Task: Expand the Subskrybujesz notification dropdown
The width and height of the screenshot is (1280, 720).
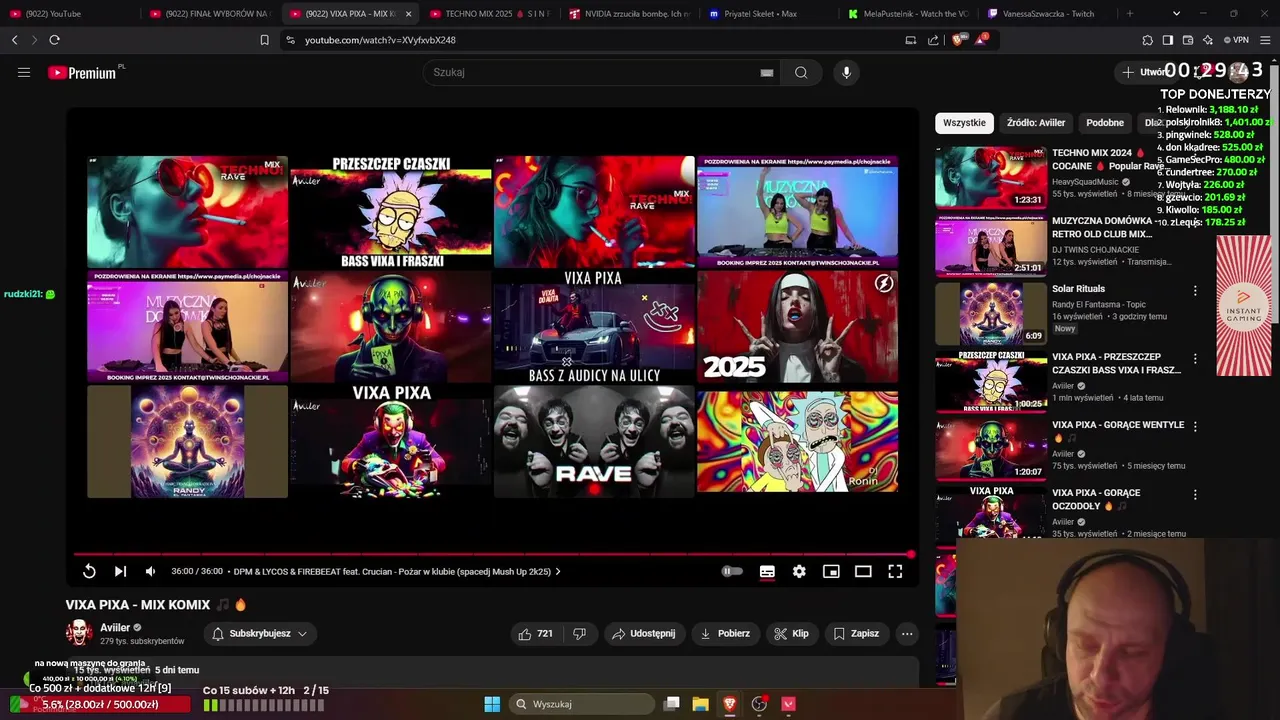Action: click(259, 633)
